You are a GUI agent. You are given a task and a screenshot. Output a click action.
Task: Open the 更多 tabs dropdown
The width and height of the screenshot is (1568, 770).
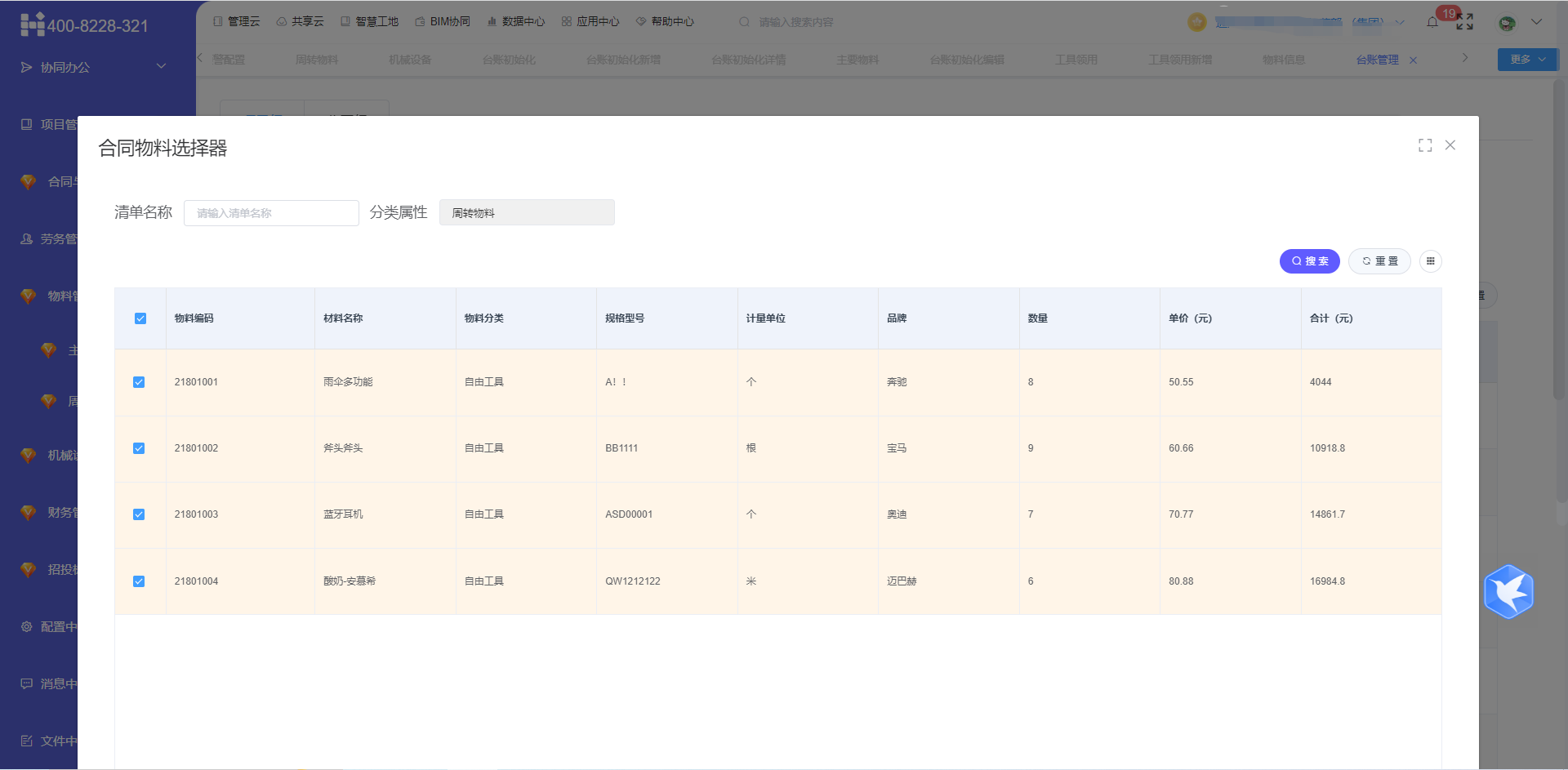(1527, 60)
